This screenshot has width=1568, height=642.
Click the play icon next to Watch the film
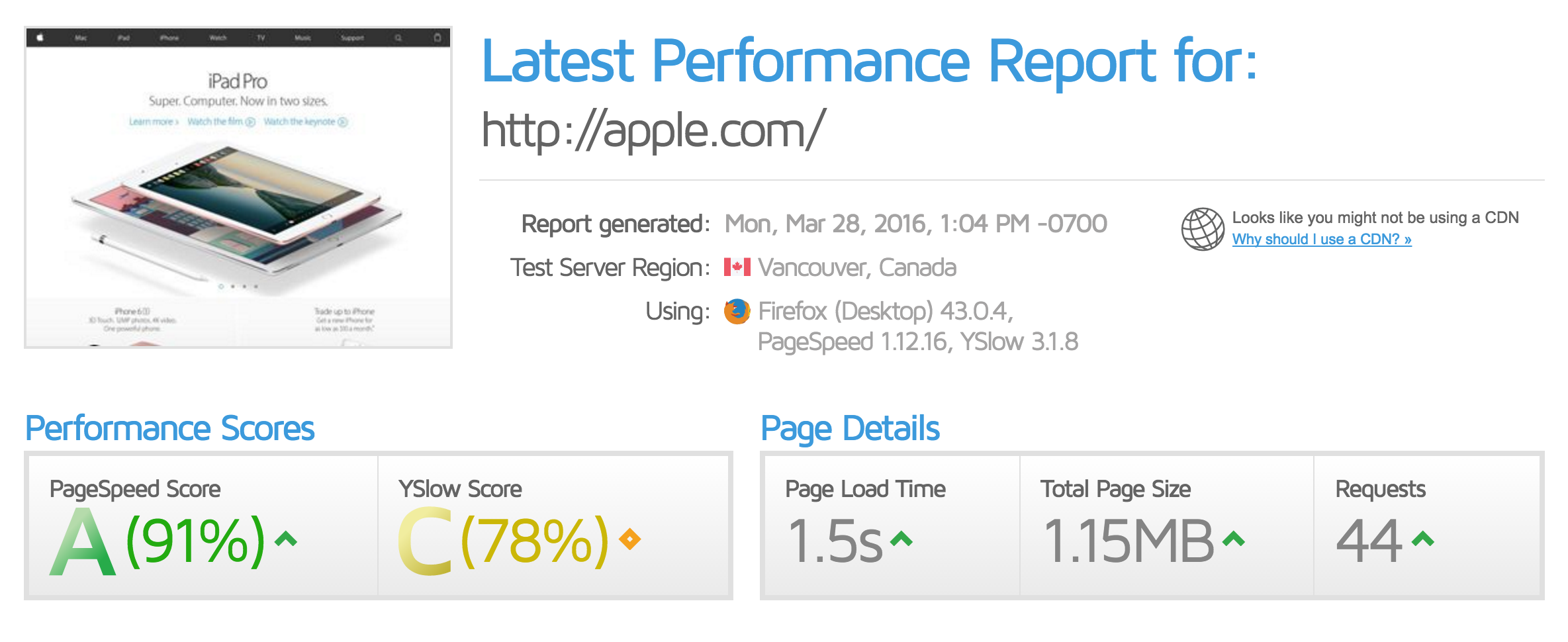[250, 122]
